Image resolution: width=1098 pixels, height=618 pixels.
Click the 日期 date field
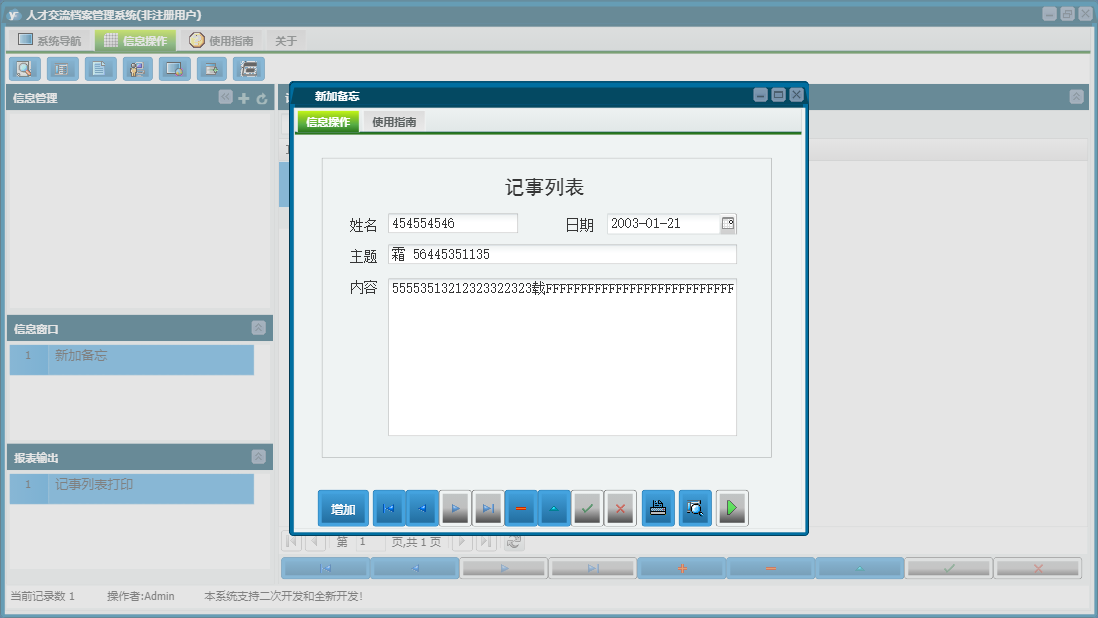663,223
